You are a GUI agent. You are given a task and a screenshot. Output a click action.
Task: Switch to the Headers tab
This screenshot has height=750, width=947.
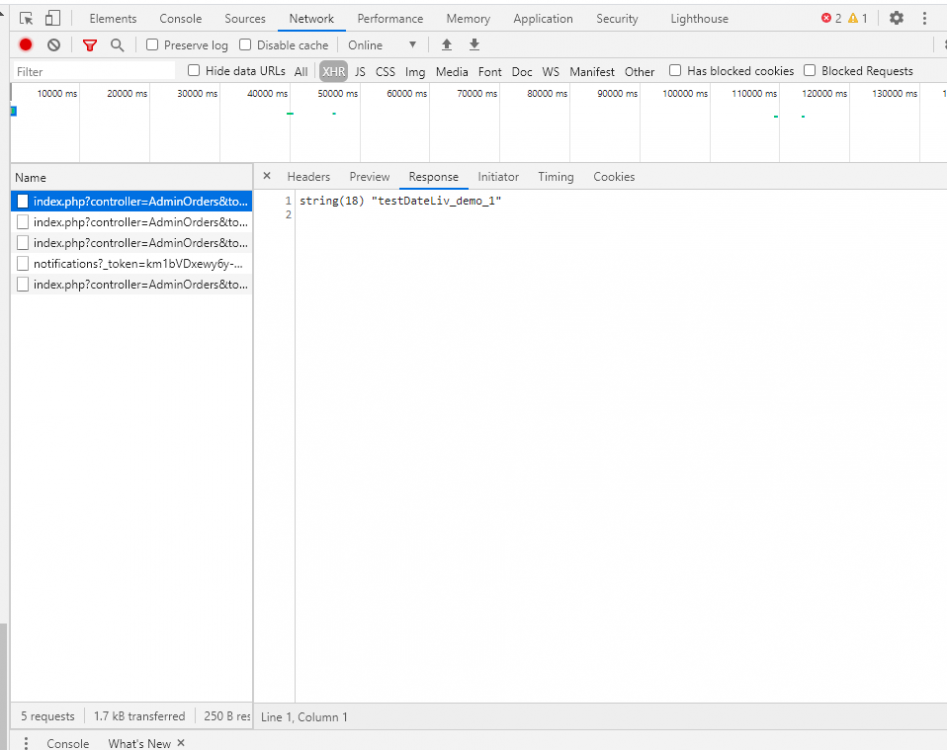coord(309,177)
